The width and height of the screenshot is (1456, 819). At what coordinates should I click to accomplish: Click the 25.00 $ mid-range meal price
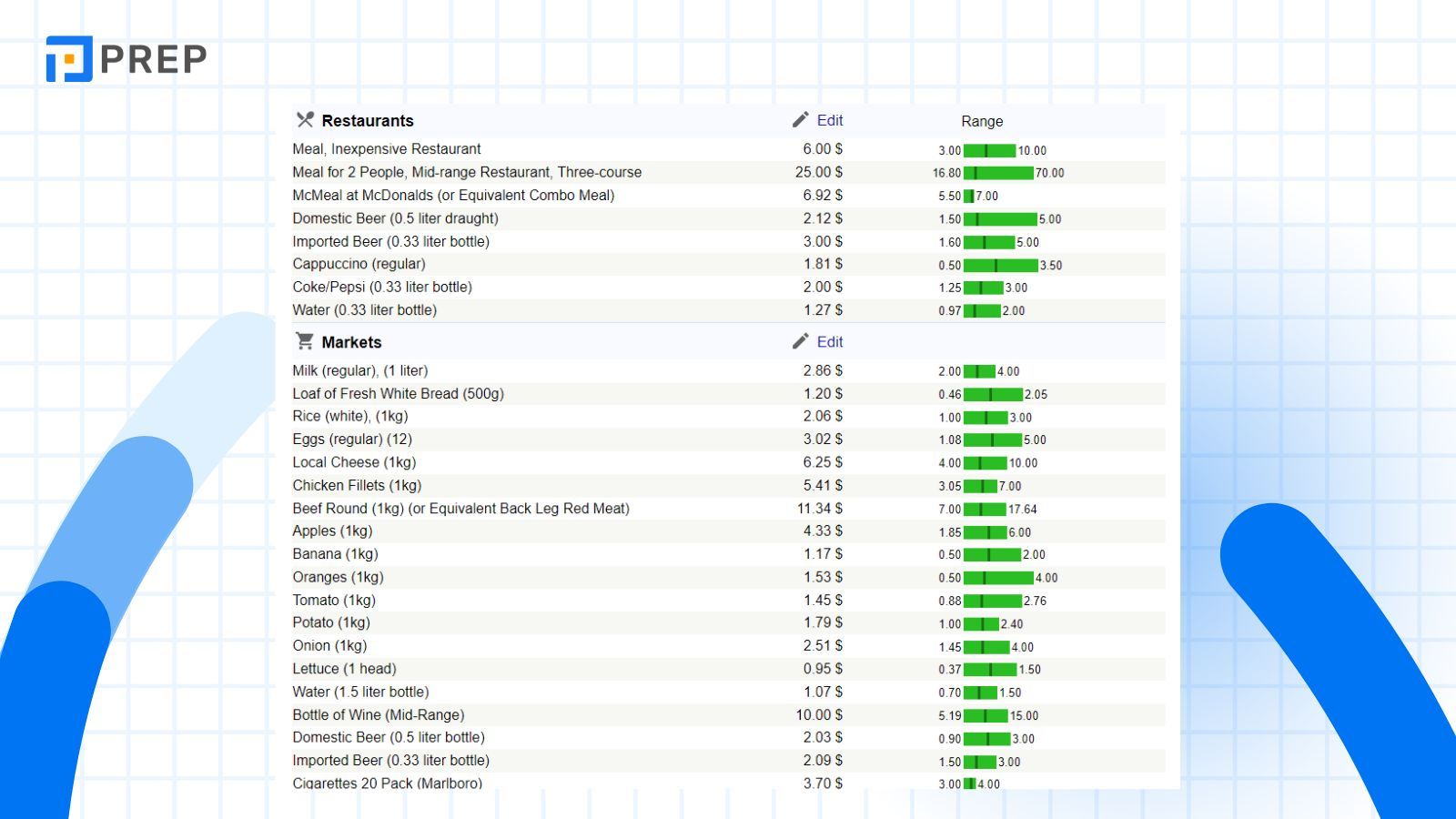pos(819,172)
